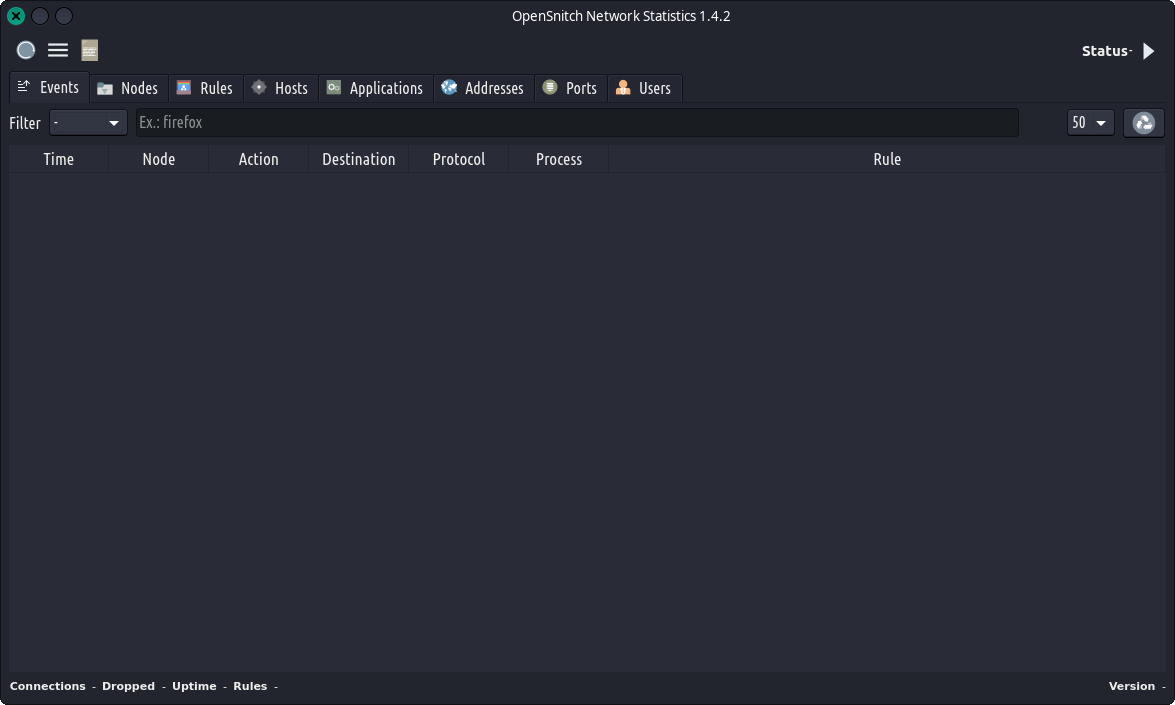The width and height of the screenshot is (1175, 705).
Task: Click the play arrow next to Status
Action: coord(1148,51)
